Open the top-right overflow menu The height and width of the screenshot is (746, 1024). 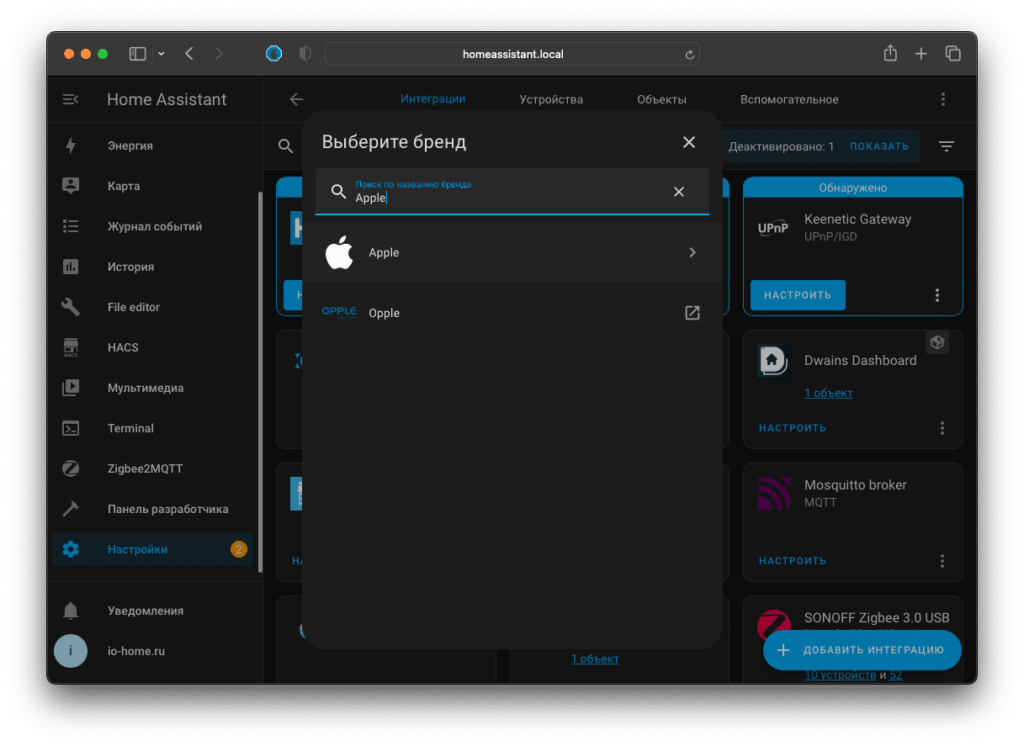(x=943, y=99)
